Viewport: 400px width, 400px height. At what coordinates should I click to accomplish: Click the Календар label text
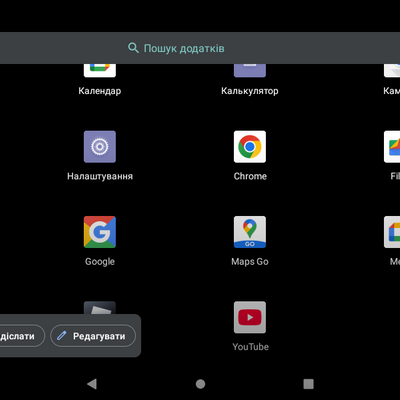point(100,91)
